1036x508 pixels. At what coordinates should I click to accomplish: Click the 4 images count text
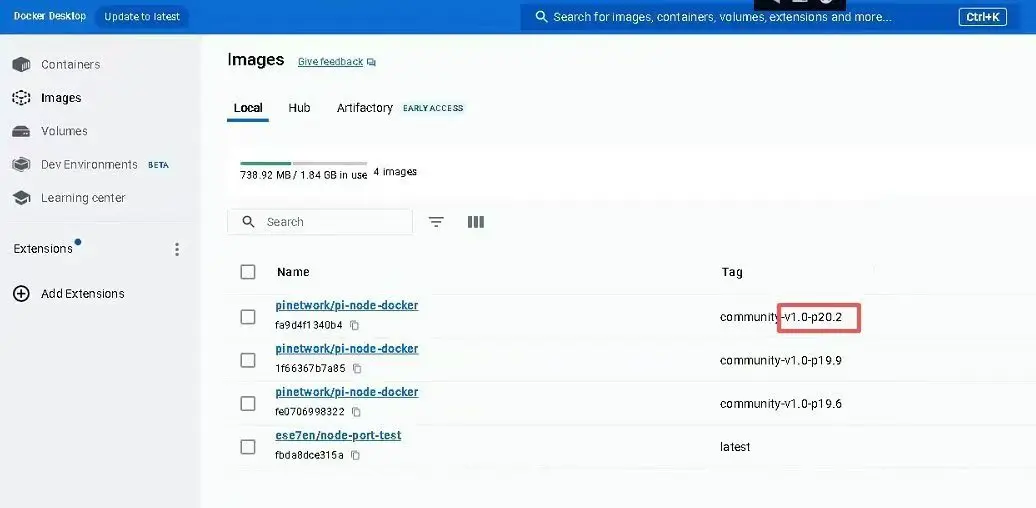coord(395,172)
